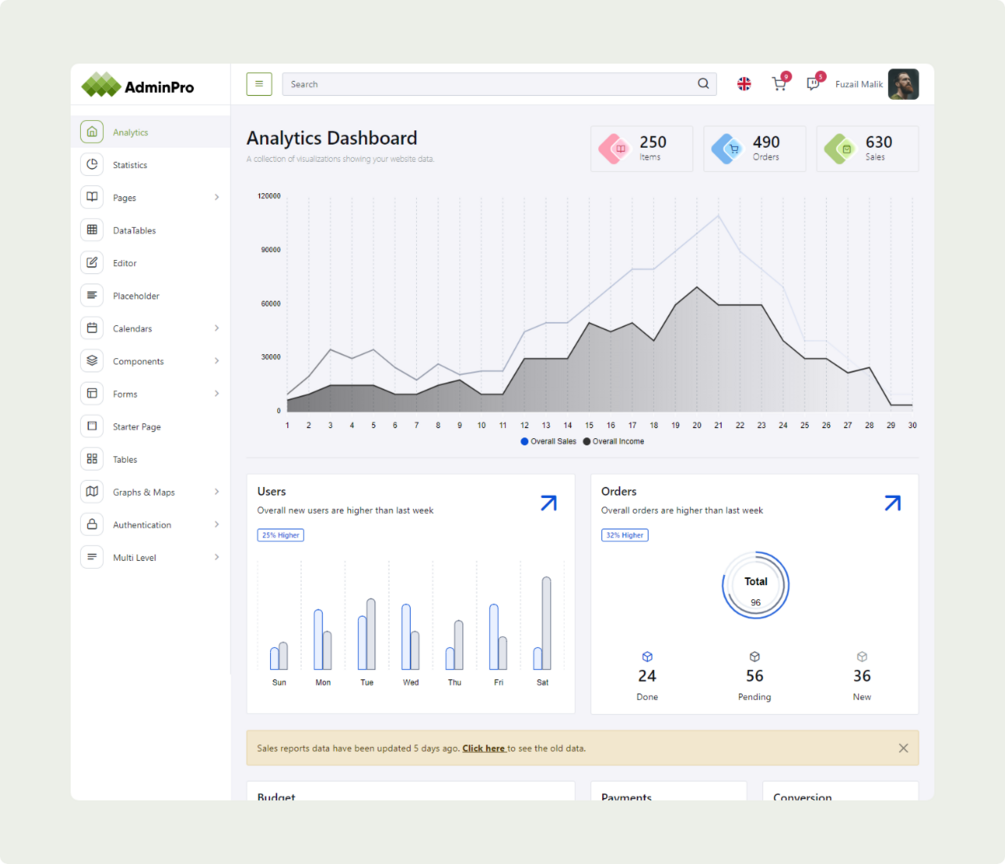Click the DataTables grid icon
Image resolution: width=1005 pixels, height=864 pixels.
92,229
